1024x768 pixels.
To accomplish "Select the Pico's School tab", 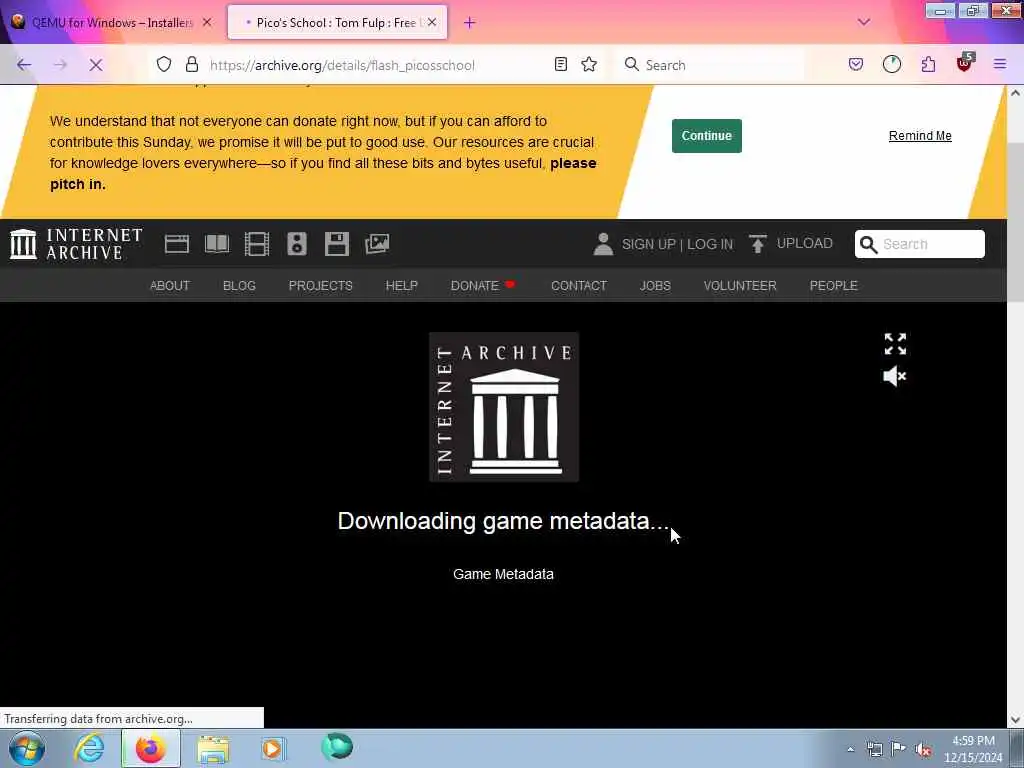I will click(337, 22).
